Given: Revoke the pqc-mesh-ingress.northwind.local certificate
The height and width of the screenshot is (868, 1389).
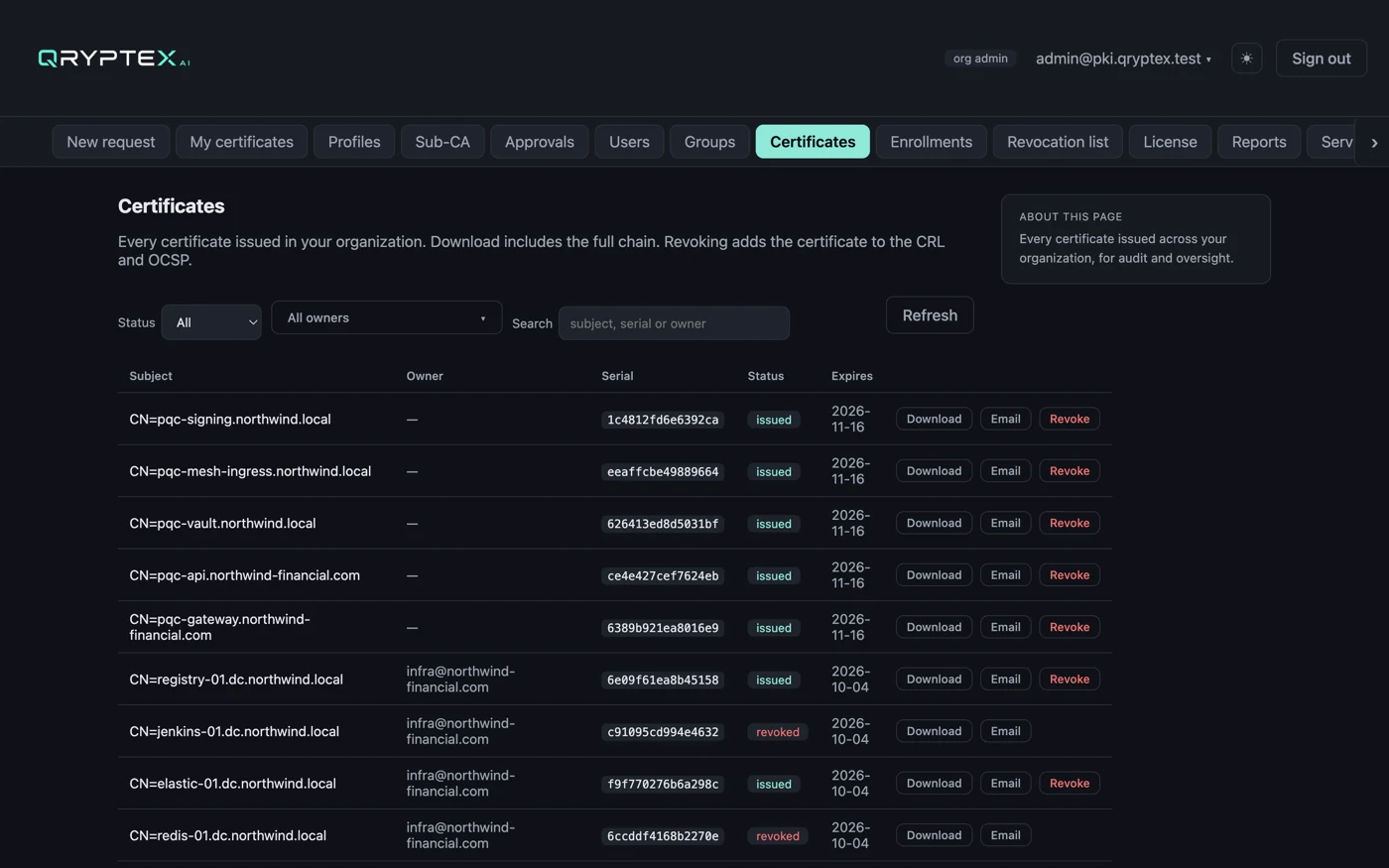Looking at the screenshot, I should coord(1070,471).
